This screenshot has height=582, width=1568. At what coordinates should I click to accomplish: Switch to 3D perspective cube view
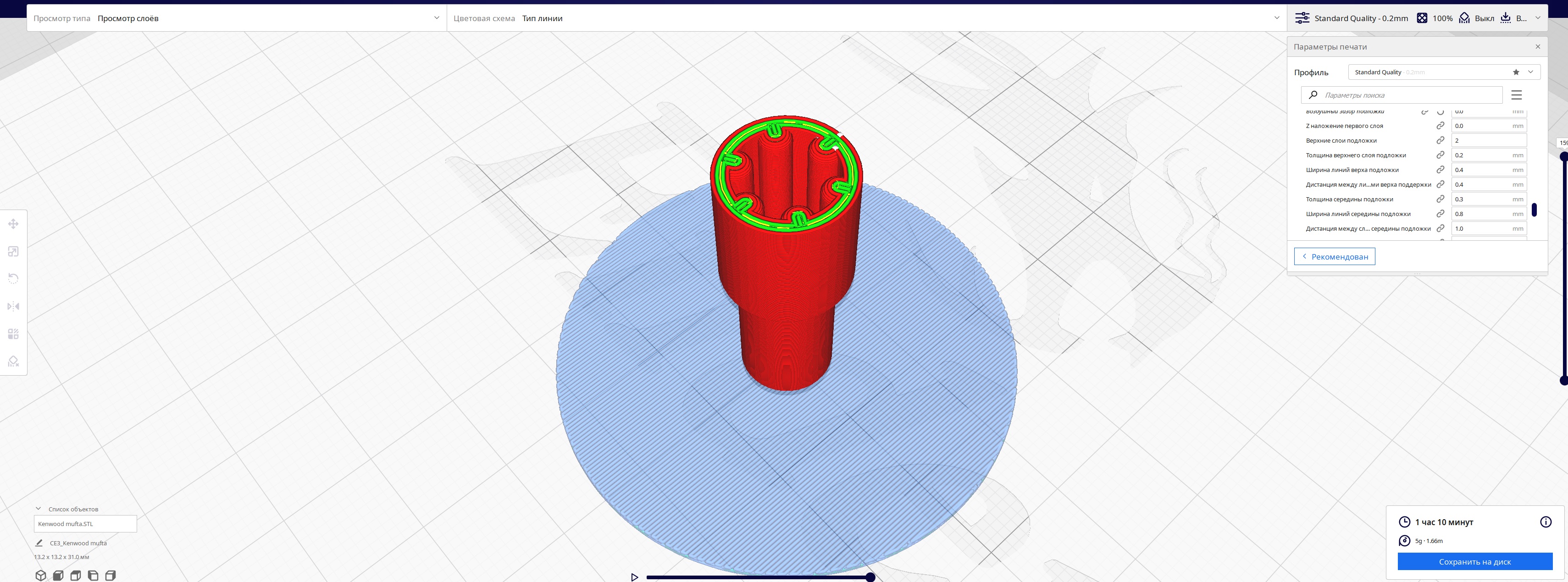point(41,575)
